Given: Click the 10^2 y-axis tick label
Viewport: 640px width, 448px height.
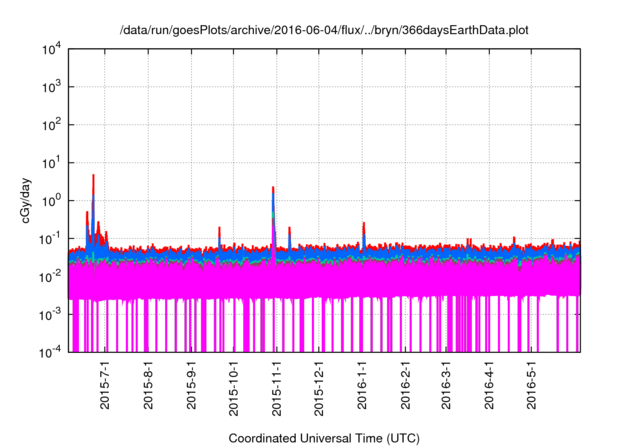Looking at the screenshot, I should point(51,125).
